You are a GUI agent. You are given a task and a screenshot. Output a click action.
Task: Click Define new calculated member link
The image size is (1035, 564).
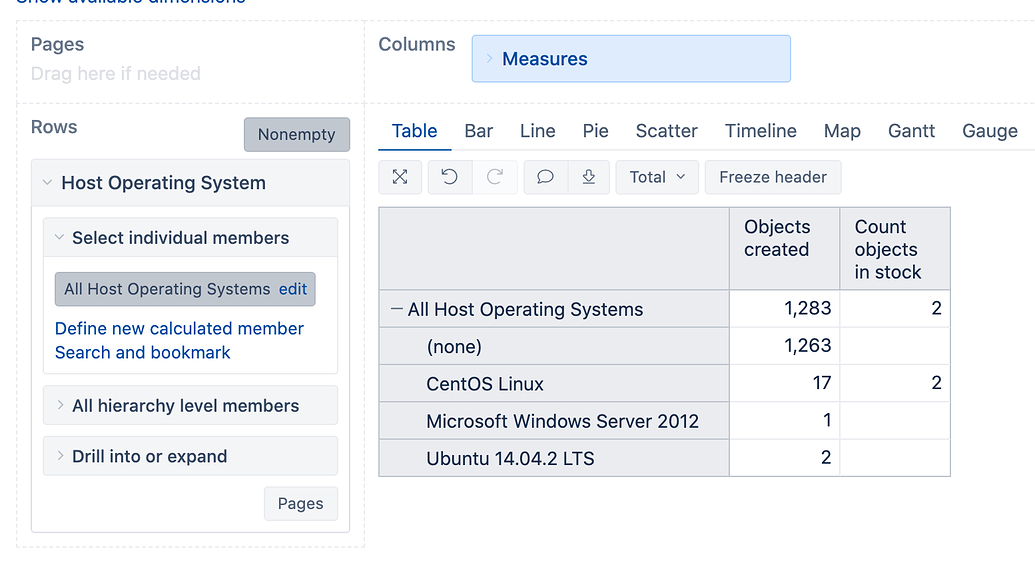click(x=179, y=329)
